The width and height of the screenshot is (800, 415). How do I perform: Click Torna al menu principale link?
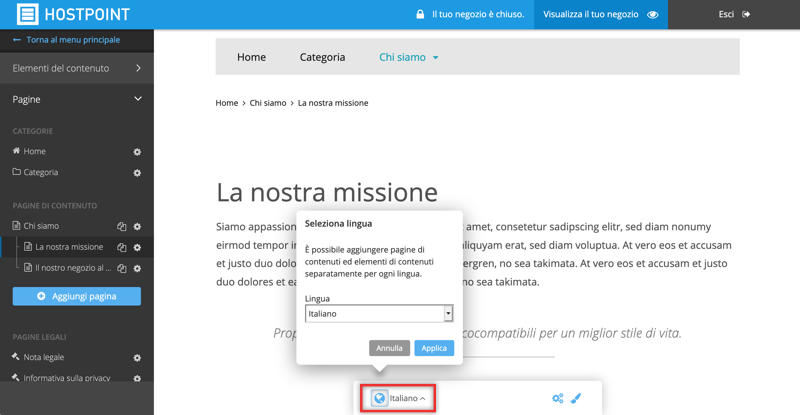pyautogui.click(x=73, y=40)
